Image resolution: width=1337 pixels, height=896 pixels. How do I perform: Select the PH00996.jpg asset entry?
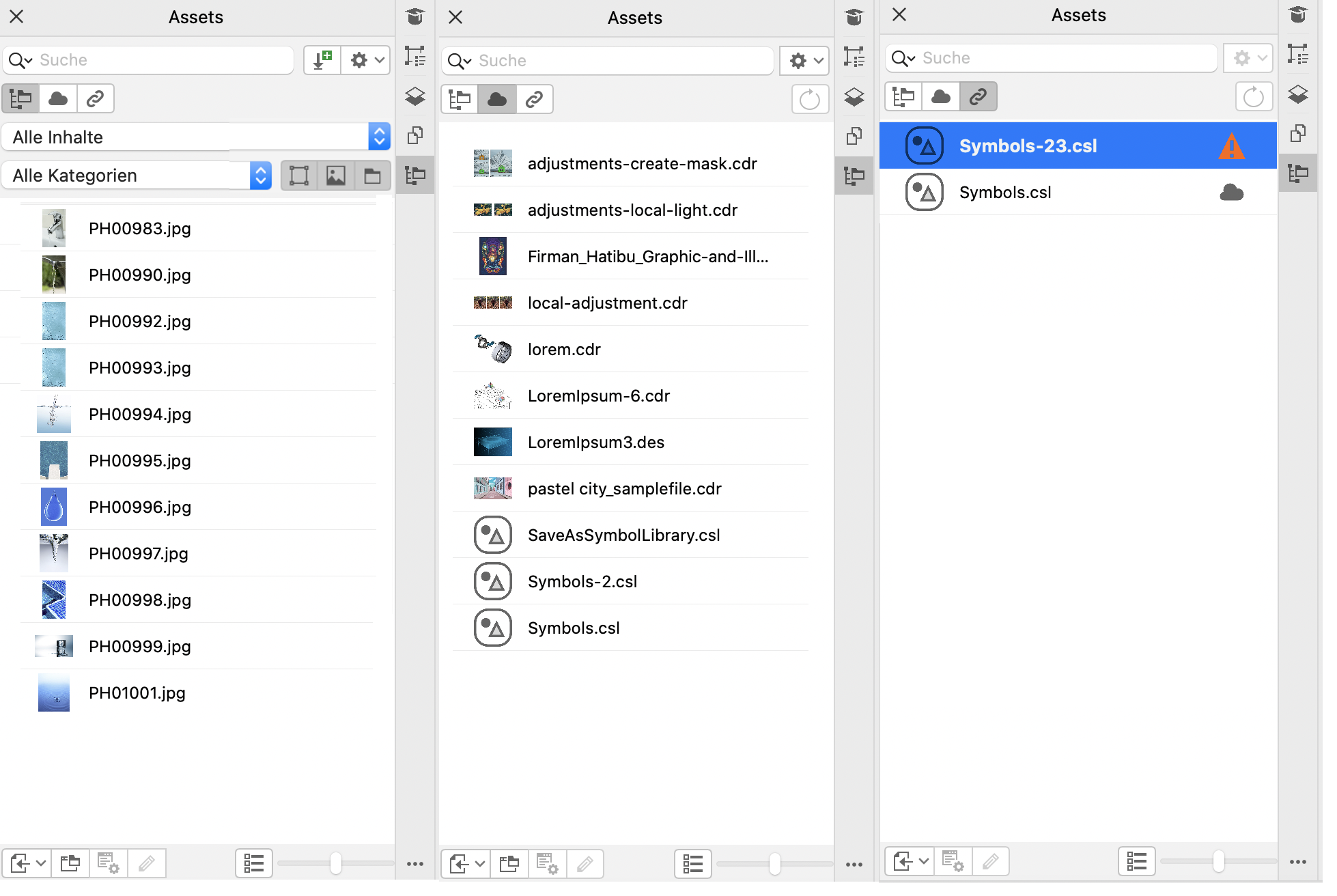pos(140,507)
